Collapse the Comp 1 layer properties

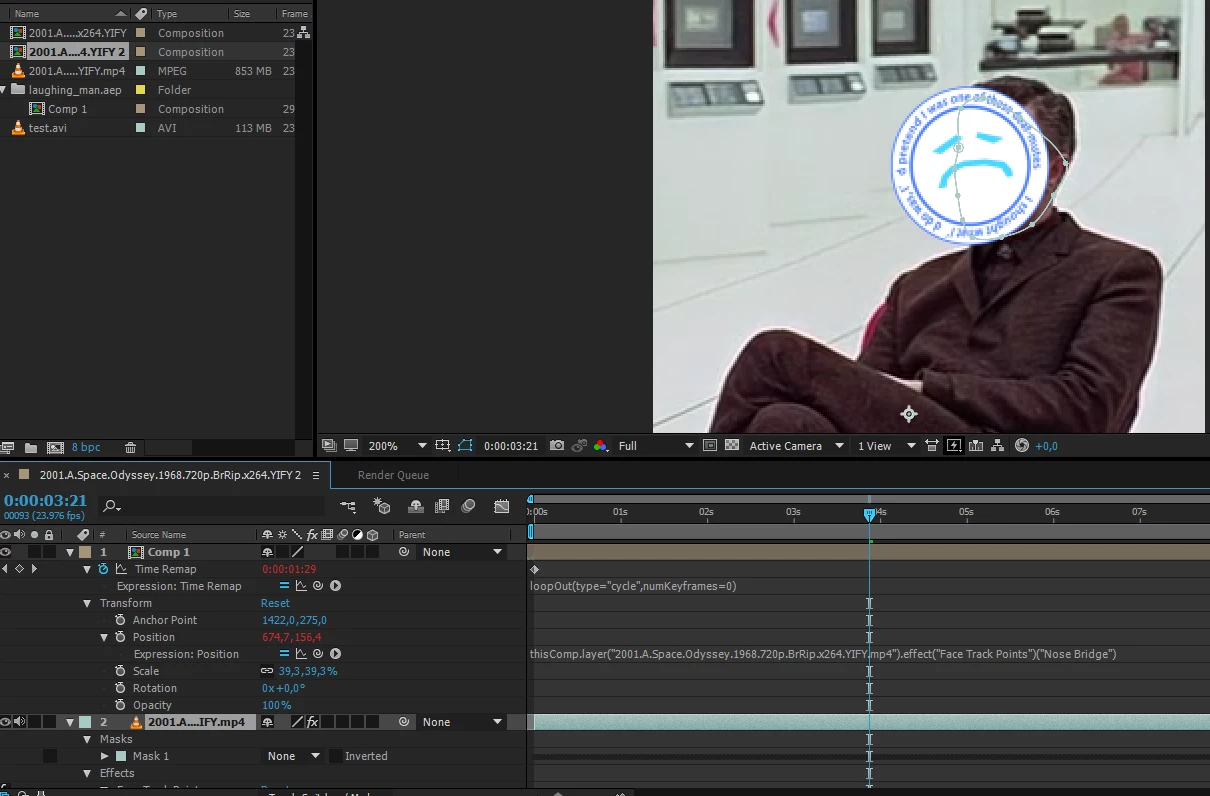point(70,552)
